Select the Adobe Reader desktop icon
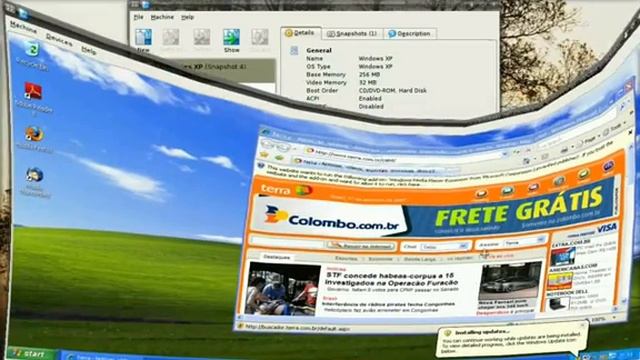Image resolution: width=640 pixels, height=360 pixels. click(33, 91)
